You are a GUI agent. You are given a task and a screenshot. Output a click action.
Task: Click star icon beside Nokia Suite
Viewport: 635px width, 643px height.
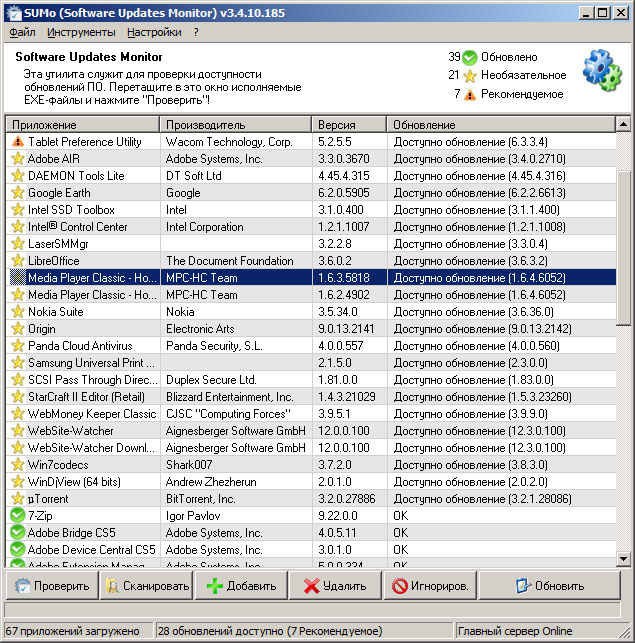click(18, 312)
